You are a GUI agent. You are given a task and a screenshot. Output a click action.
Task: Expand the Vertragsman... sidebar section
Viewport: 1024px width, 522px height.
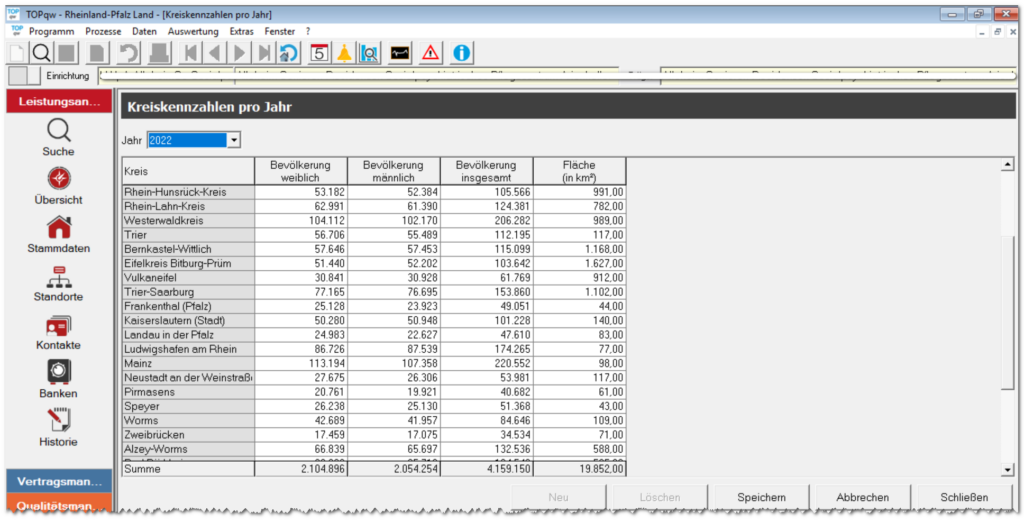coord(58,482)
